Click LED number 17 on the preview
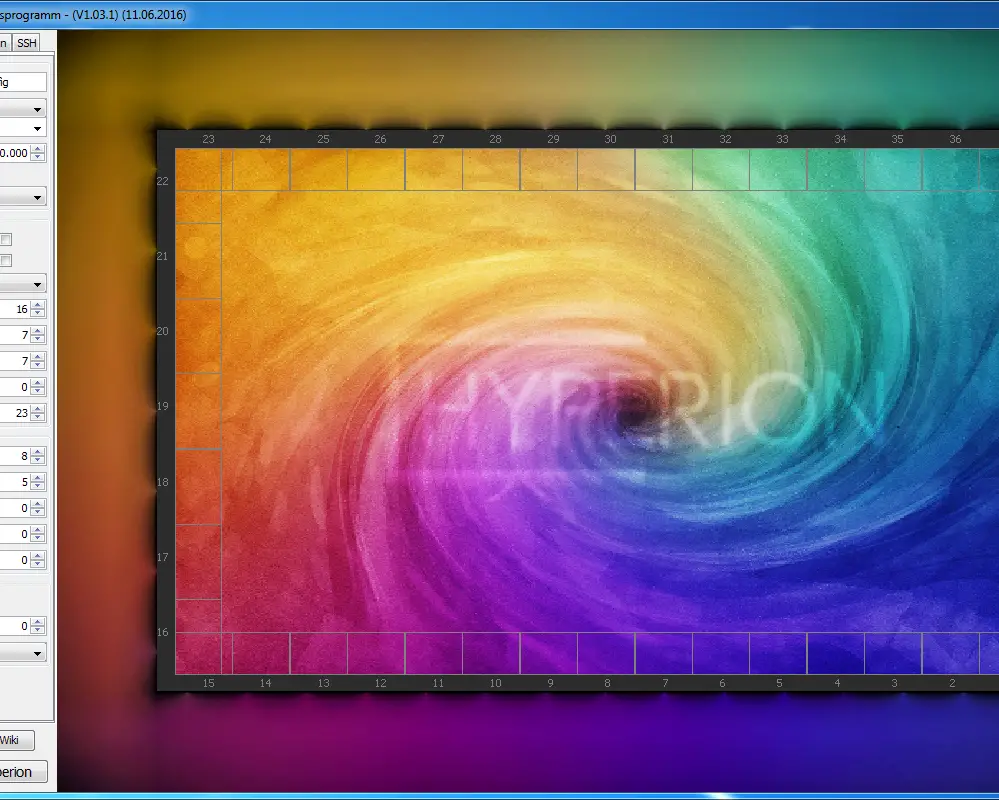 pos(162,557)
